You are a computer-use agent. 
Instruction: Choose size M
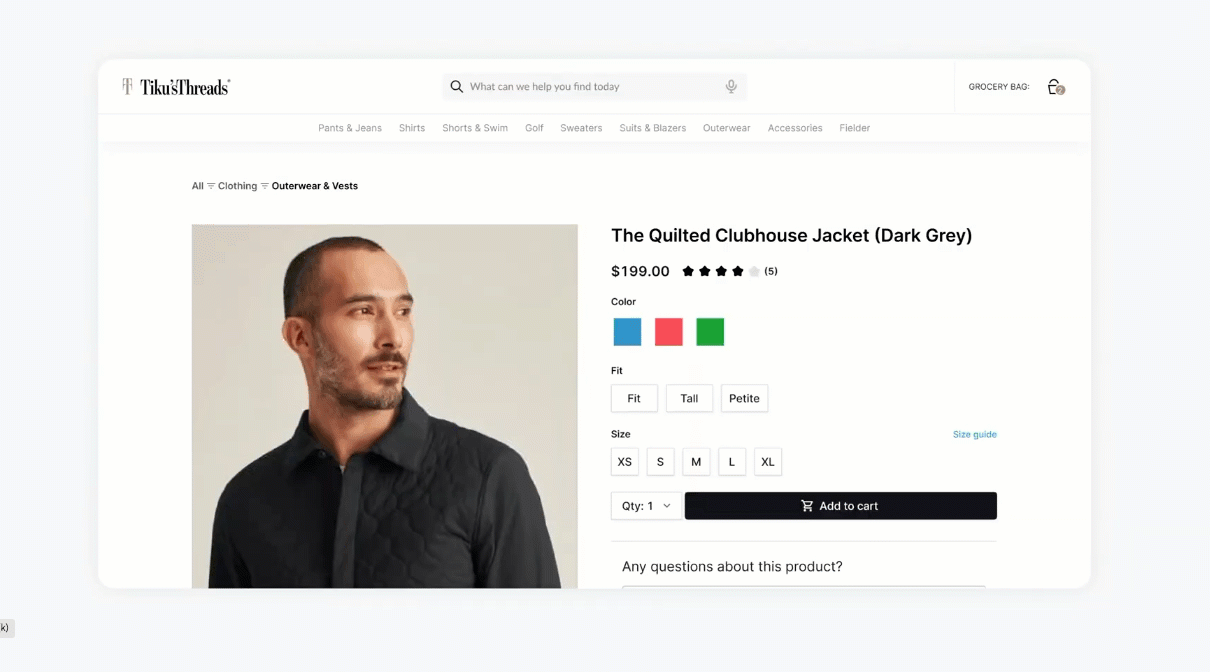click(x=696, y=462)
